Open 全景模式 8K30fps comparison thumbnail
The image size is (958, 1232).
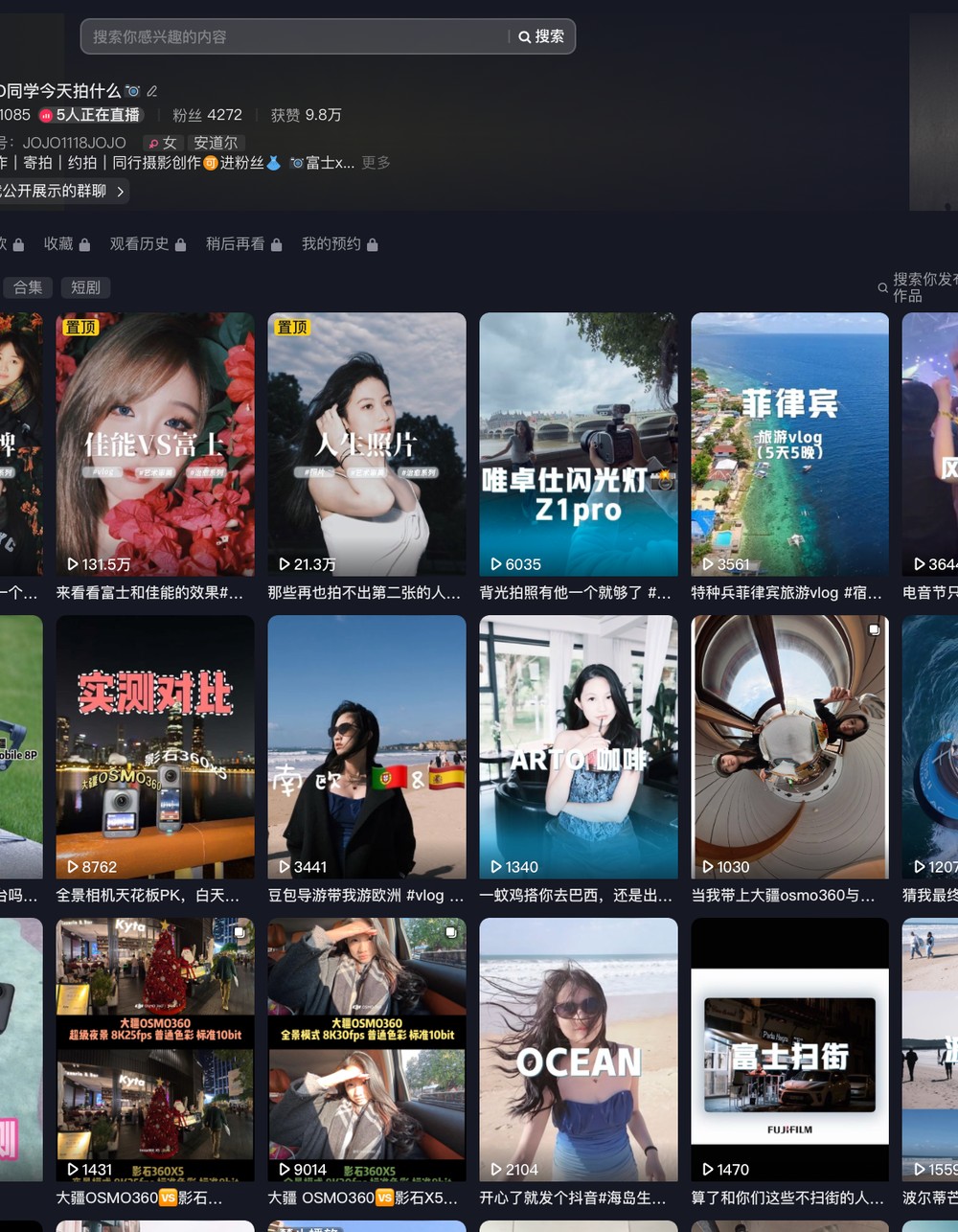(x=367, y=1050)
